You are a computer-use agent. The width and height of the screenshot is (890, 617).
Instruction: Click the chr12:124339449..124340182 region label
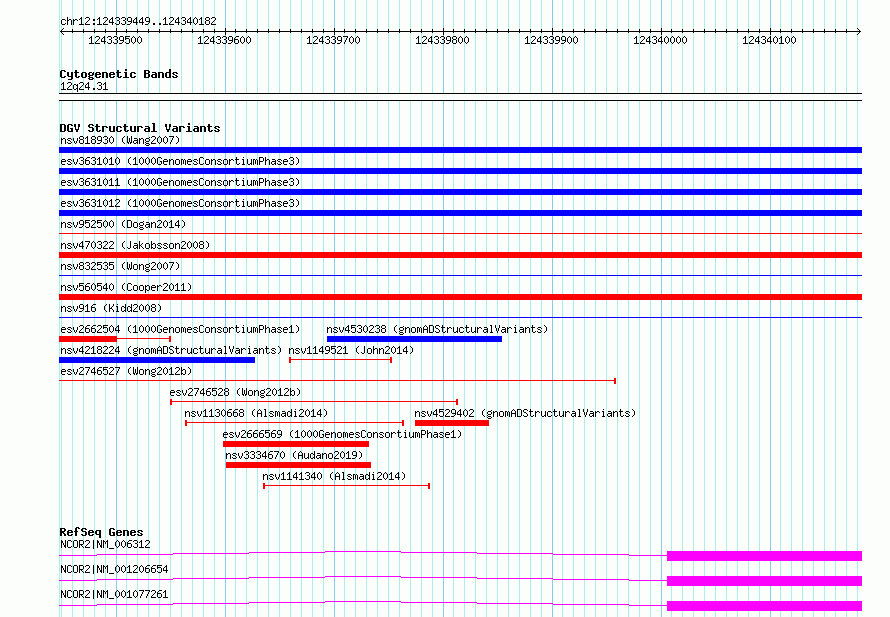(x=138, y=21)
